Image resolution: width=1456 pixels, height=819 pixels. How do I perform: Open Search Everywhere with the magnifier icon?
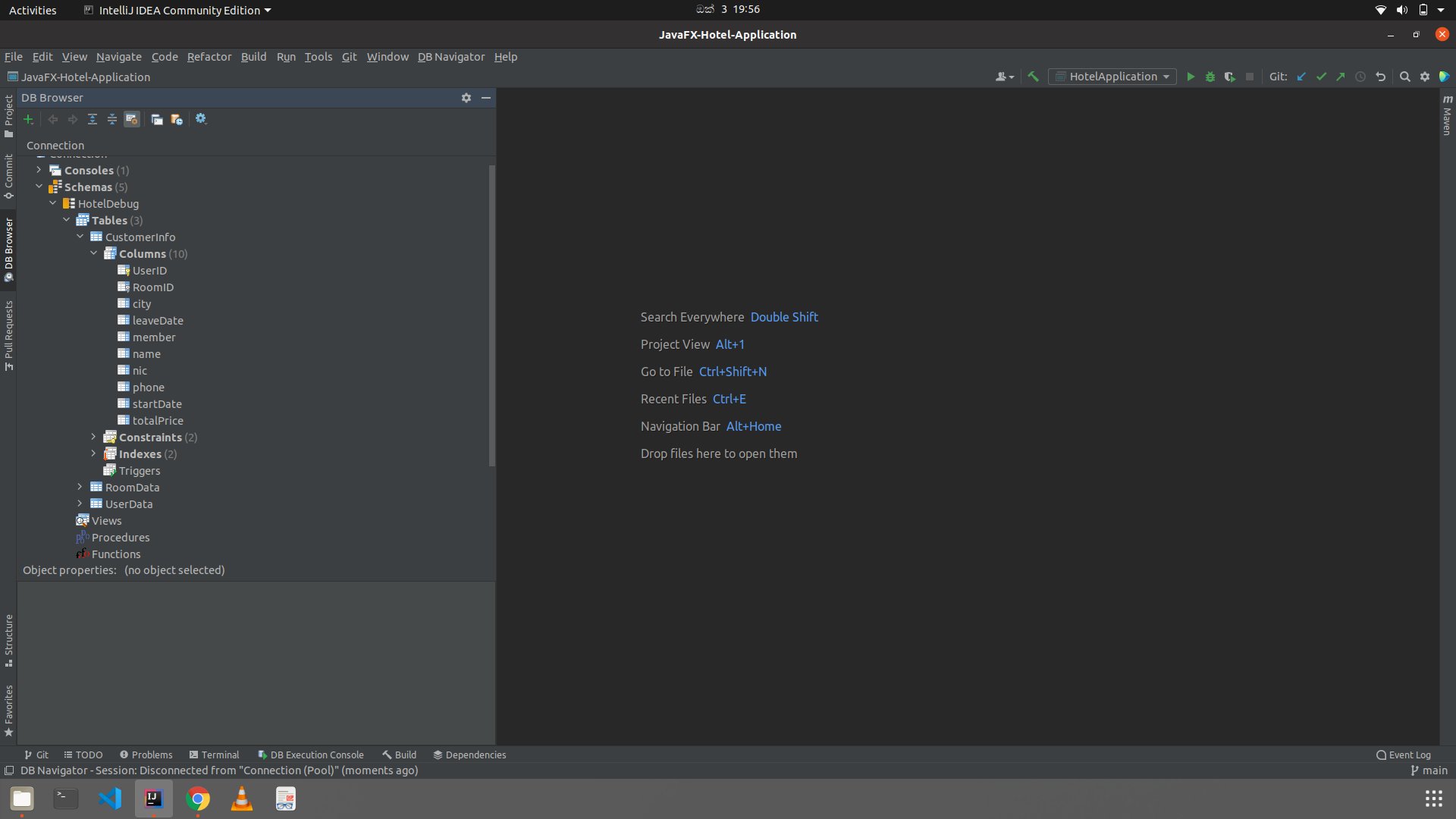1405,76
